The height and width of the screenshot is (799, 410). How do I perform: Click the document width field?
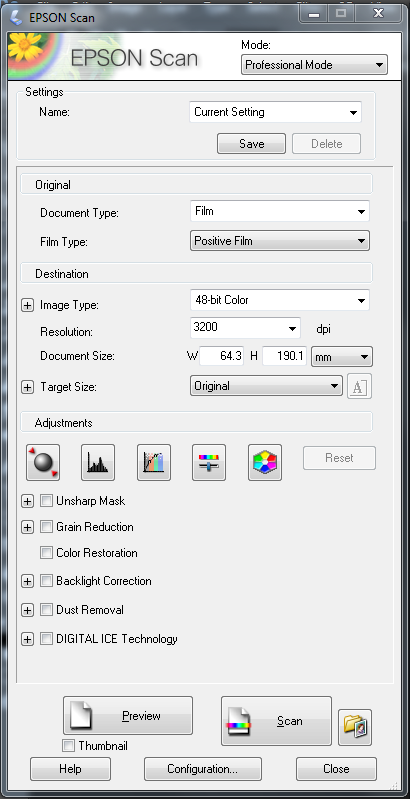[222, 356]
